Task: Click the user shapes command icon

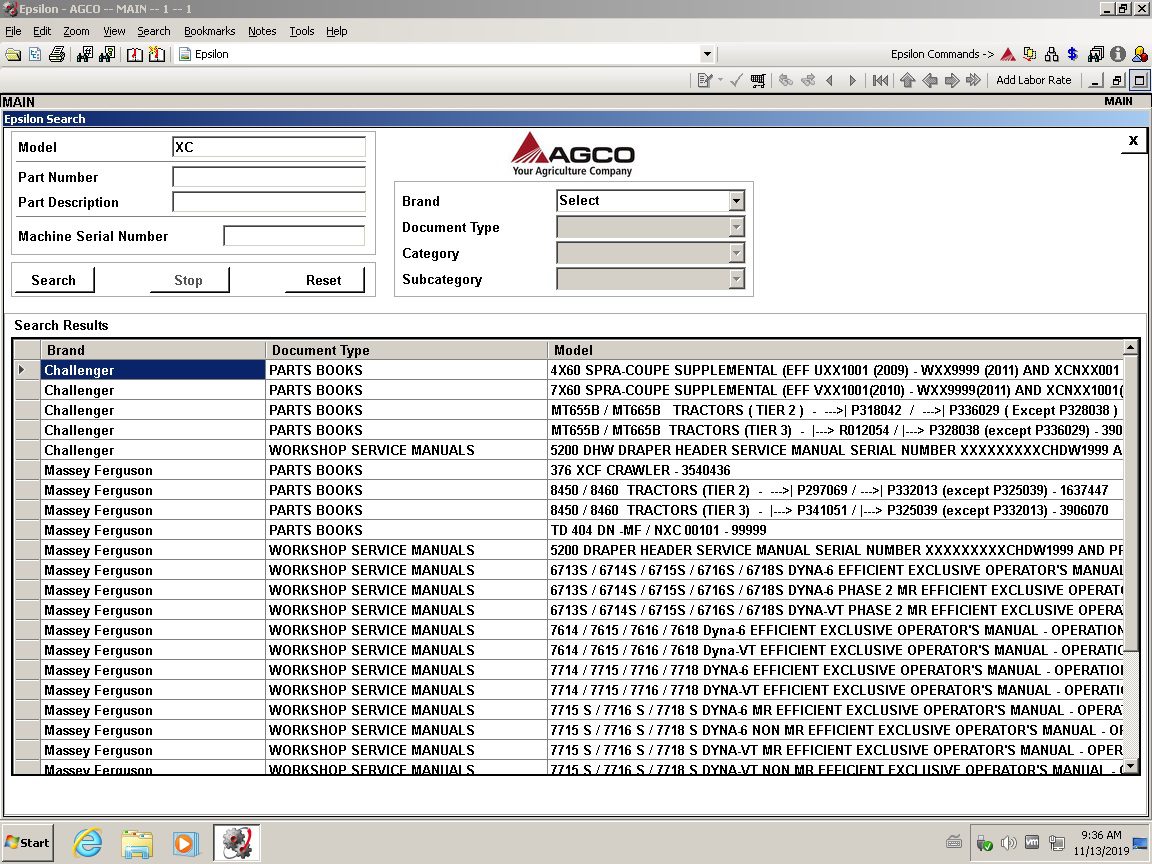Action: tap(1140, 54)
